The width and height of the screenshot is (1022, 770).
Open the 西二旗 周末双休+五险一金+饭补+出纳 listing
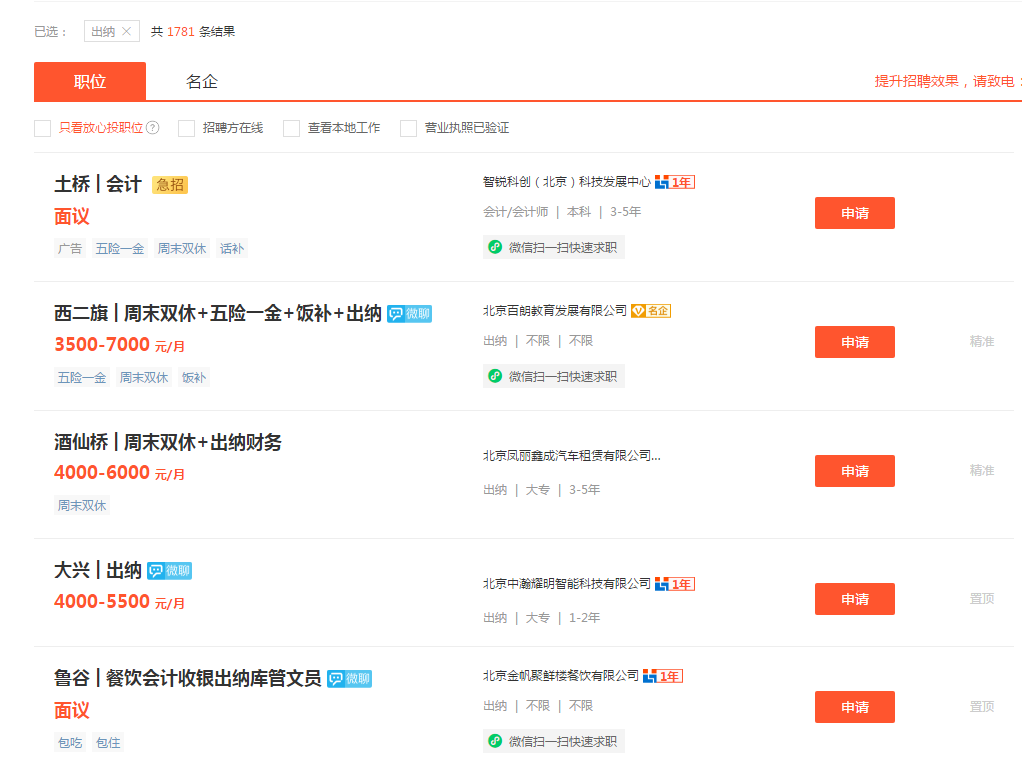coord(218,314)
